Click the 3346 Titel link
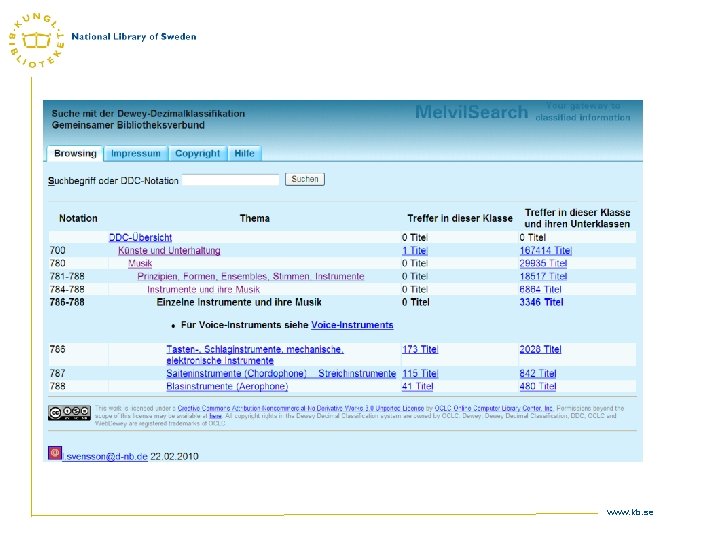720x540 pixels. (541, 302)
